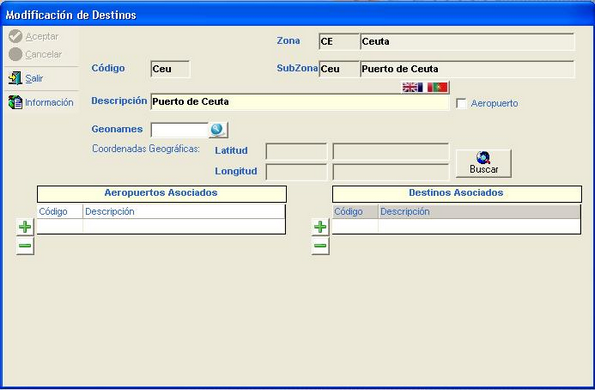
Task: Click the Información globe icon
Action: pos(16,102)
